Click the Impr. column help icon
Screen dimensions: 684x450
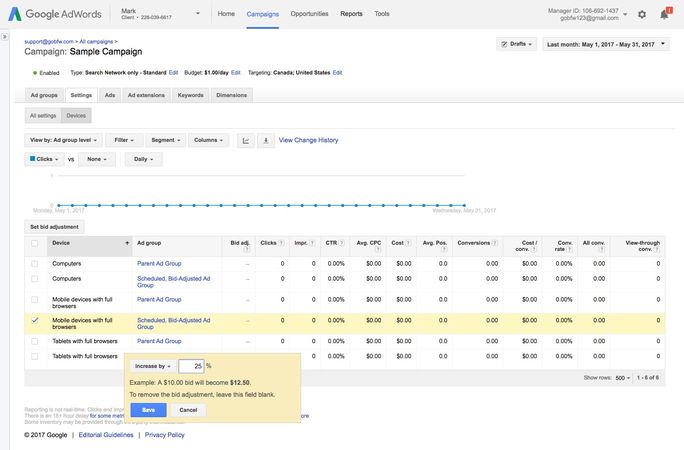[x=312, y=243]
